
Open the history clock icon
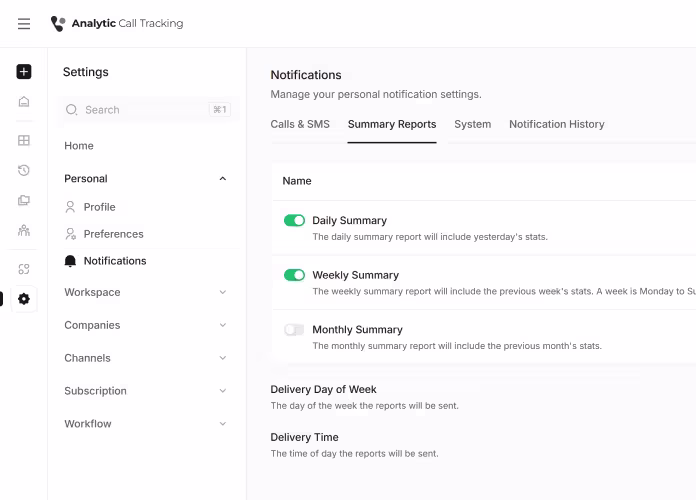(24, 171)
